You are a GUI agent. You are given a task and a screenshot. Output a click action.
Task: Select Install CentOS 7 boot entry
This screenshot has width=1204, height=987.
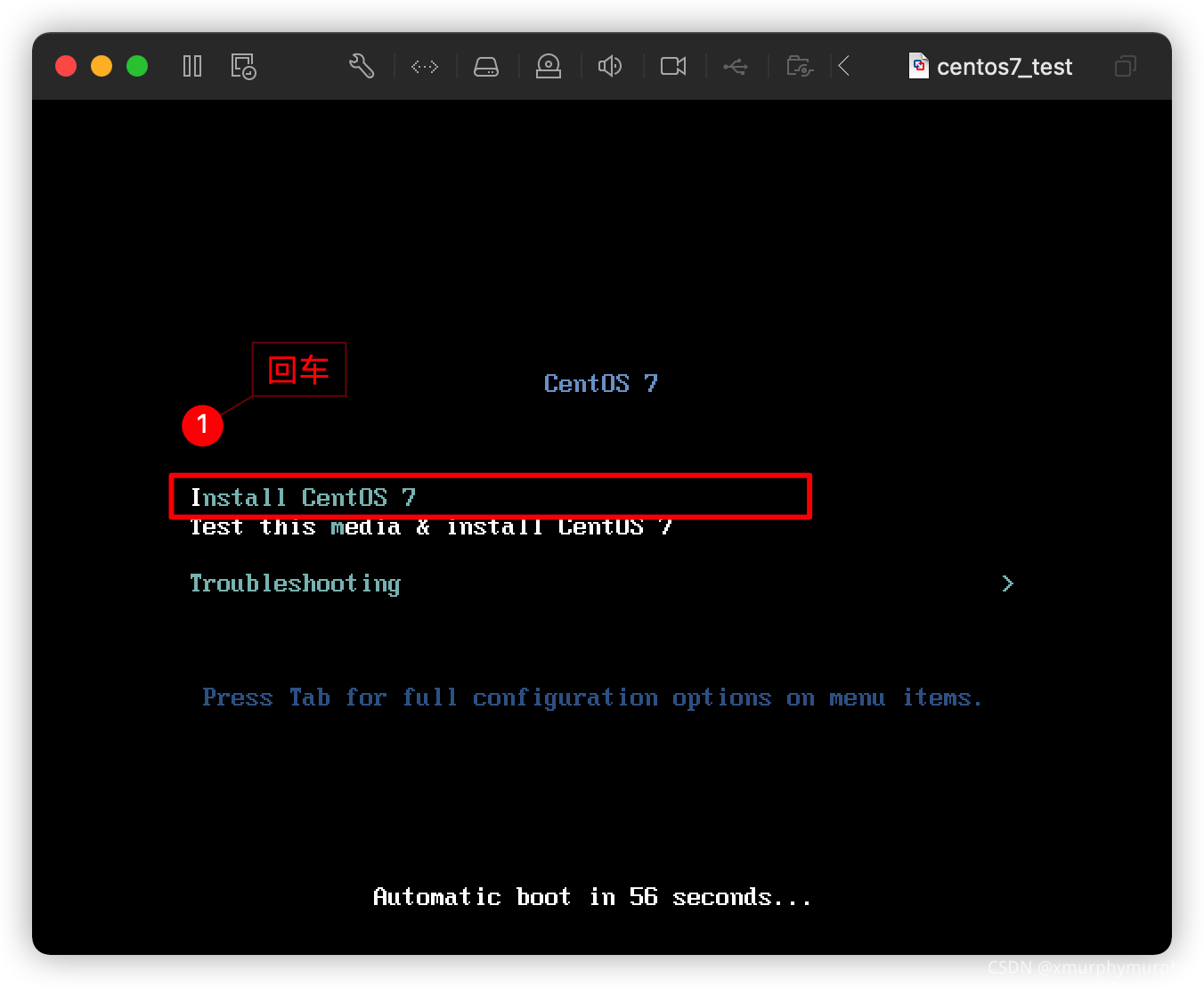point(303,497)
